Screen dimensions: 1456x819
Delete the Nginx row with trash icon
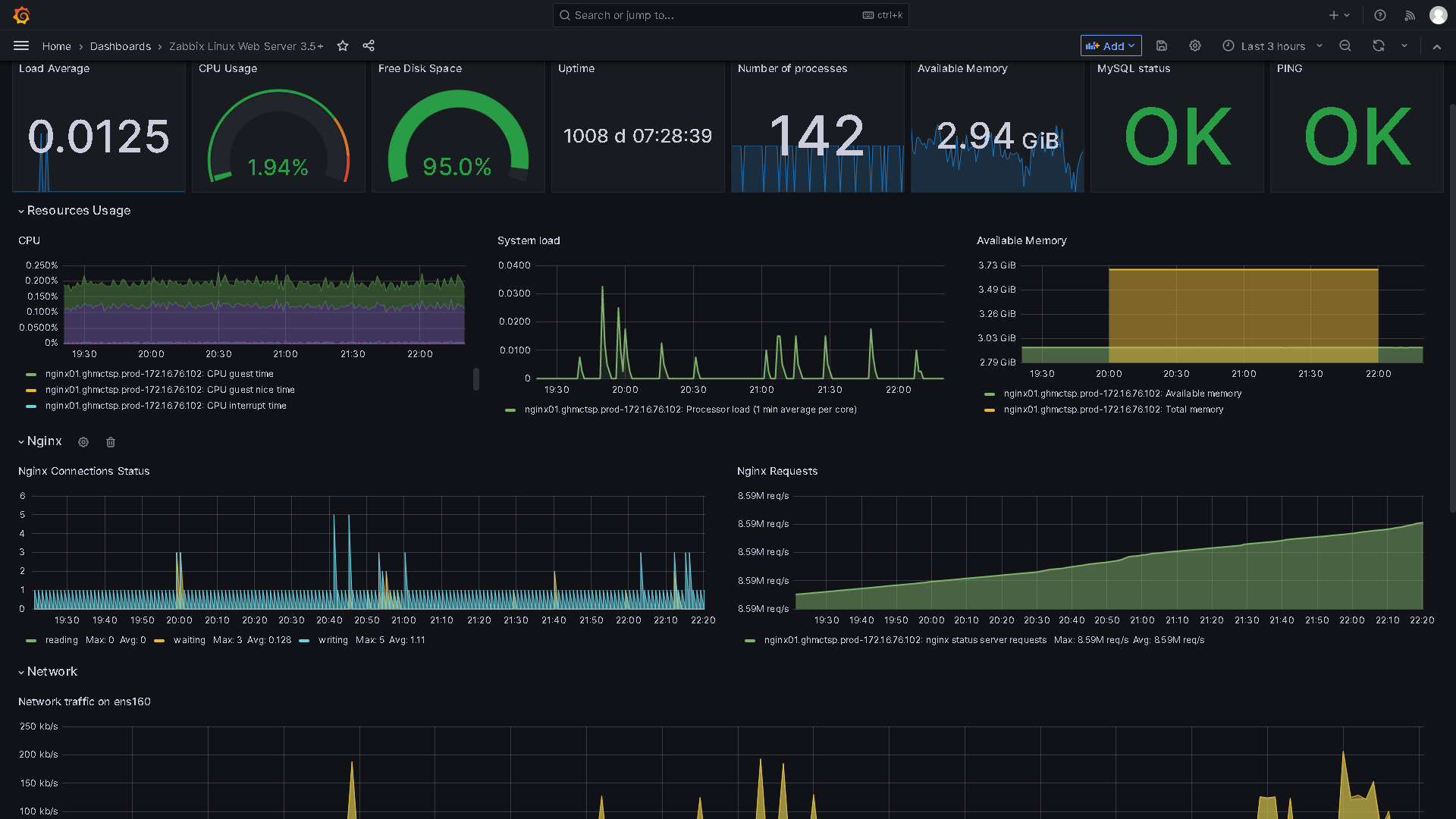coord(111,442)
